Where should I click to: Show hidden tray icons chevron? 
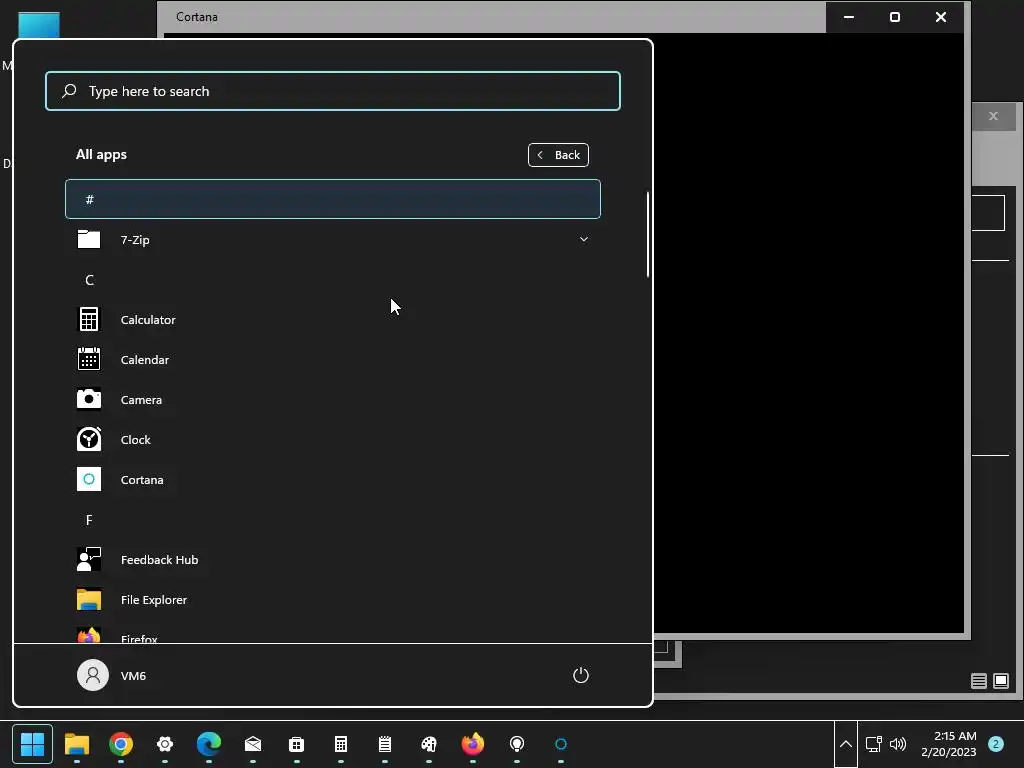[846, 744]
